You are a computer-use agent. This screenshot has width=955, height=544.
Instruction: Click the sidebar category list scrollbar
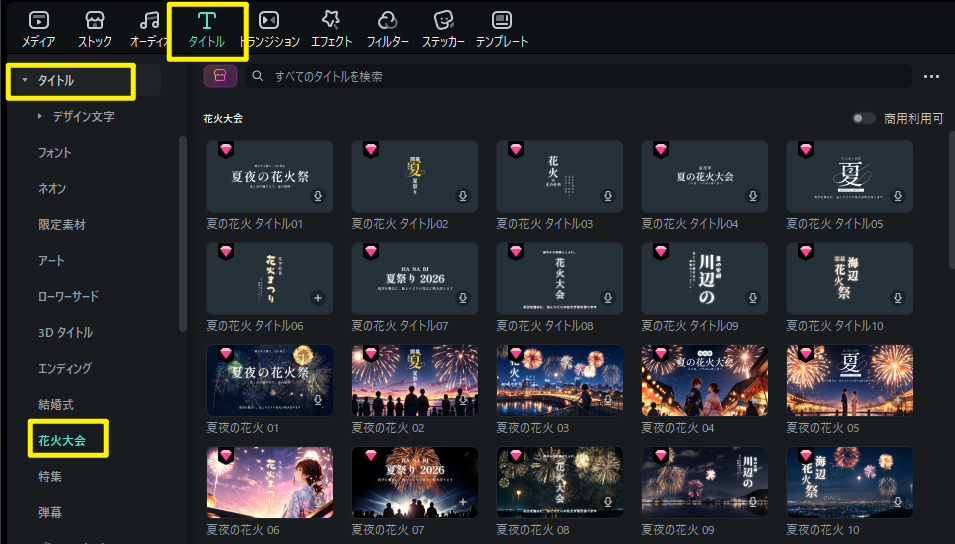pos(182,235)
